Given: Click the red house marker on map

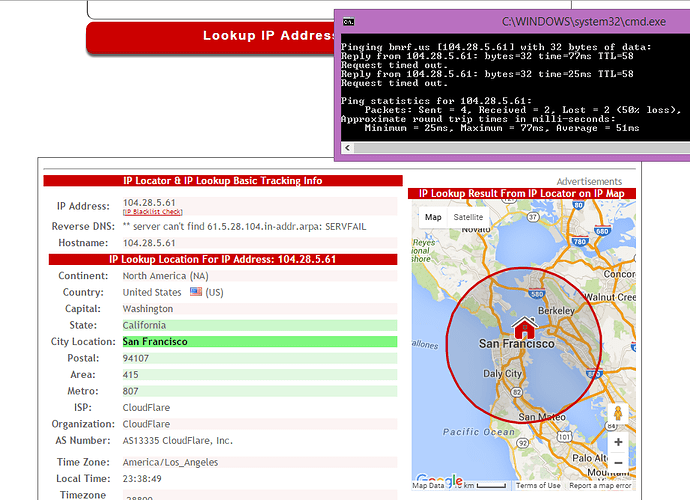Looking at the screenshot, I should (523, 328).
